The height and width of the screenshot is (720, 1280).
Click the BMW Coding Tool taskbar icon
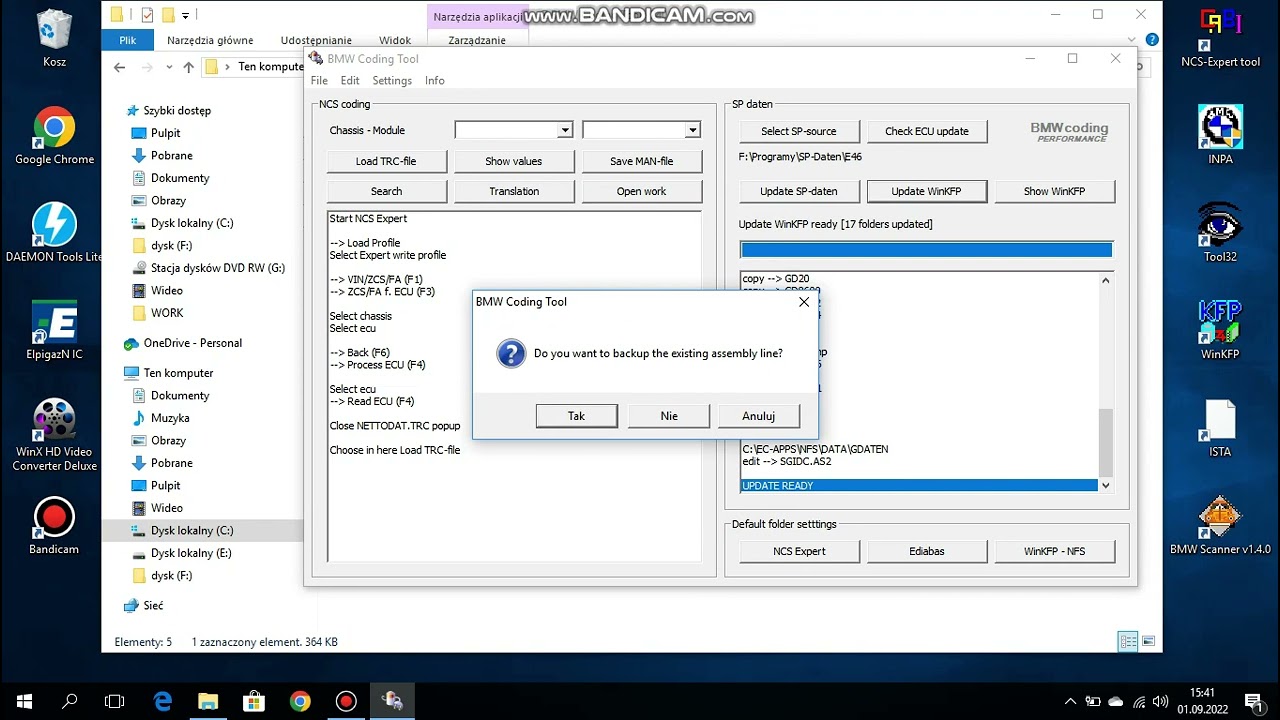[x=392, y=701]
